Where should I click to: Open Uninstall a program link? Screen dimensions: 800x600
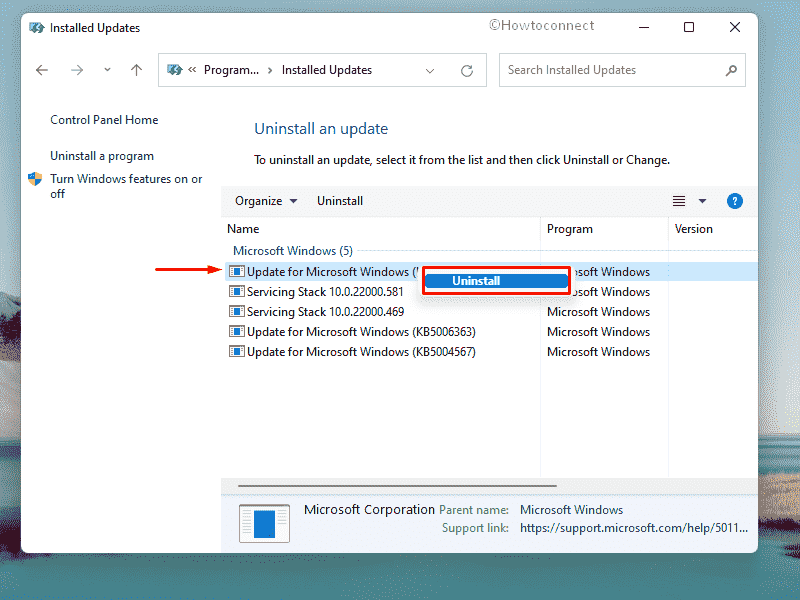[102, 156]
